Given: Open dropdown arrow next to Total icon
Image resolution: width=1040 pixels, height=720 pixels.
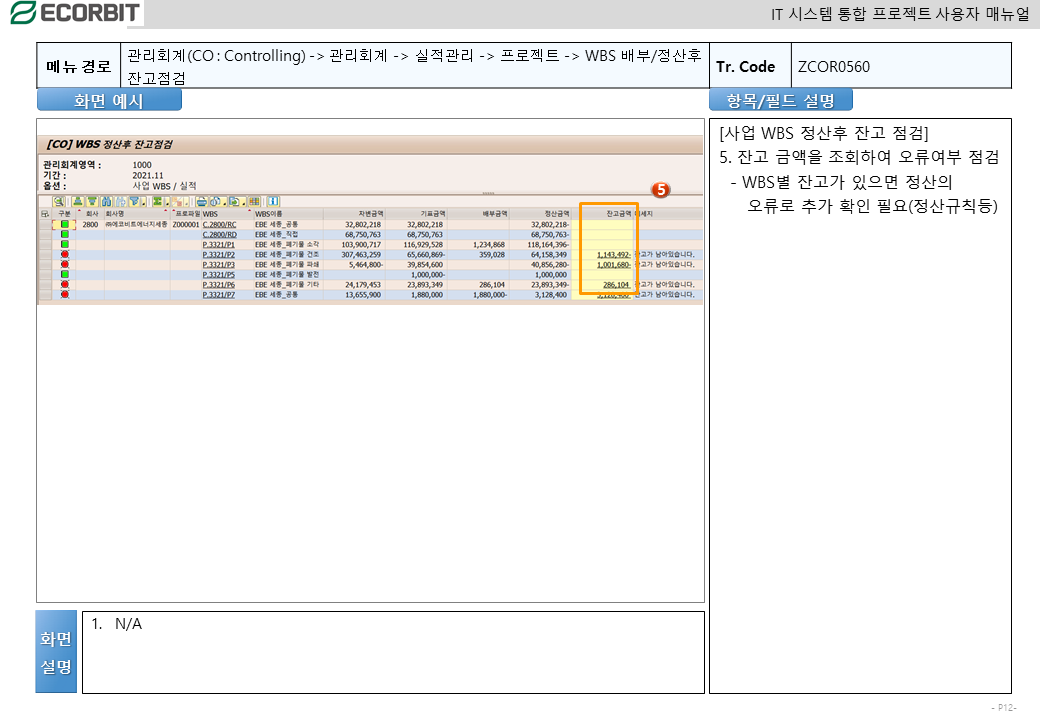Looking at the screenshot, I should 168,202.
